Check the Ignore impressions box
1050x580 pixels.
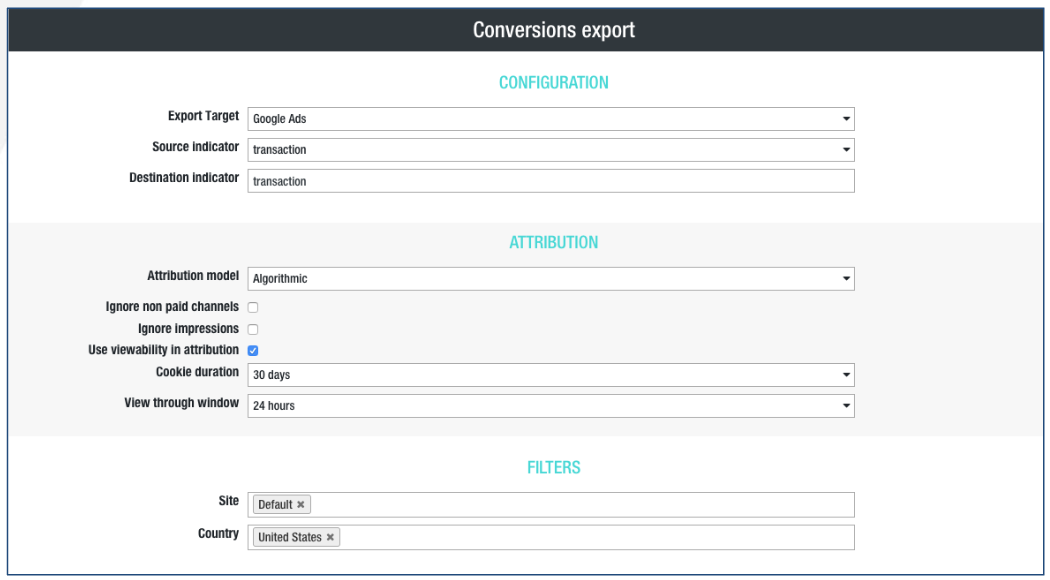(x=253, y=330)
